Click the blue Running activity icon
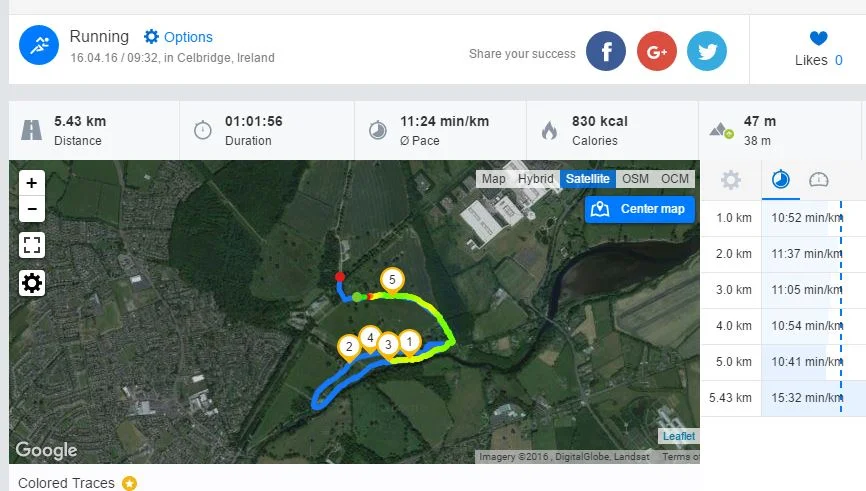 click(40, 45)
